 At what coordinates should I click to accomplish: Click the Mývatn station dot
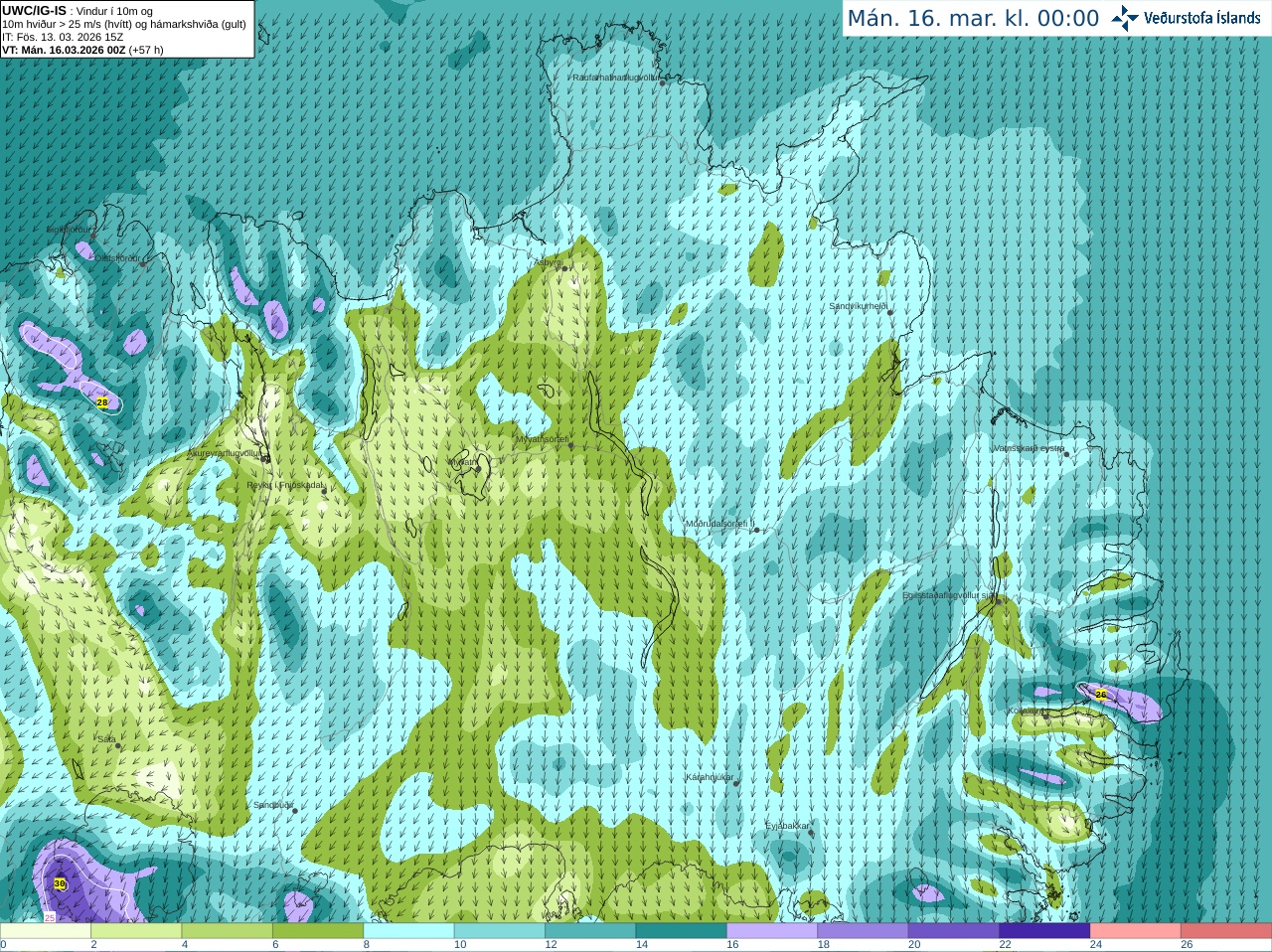477,469
